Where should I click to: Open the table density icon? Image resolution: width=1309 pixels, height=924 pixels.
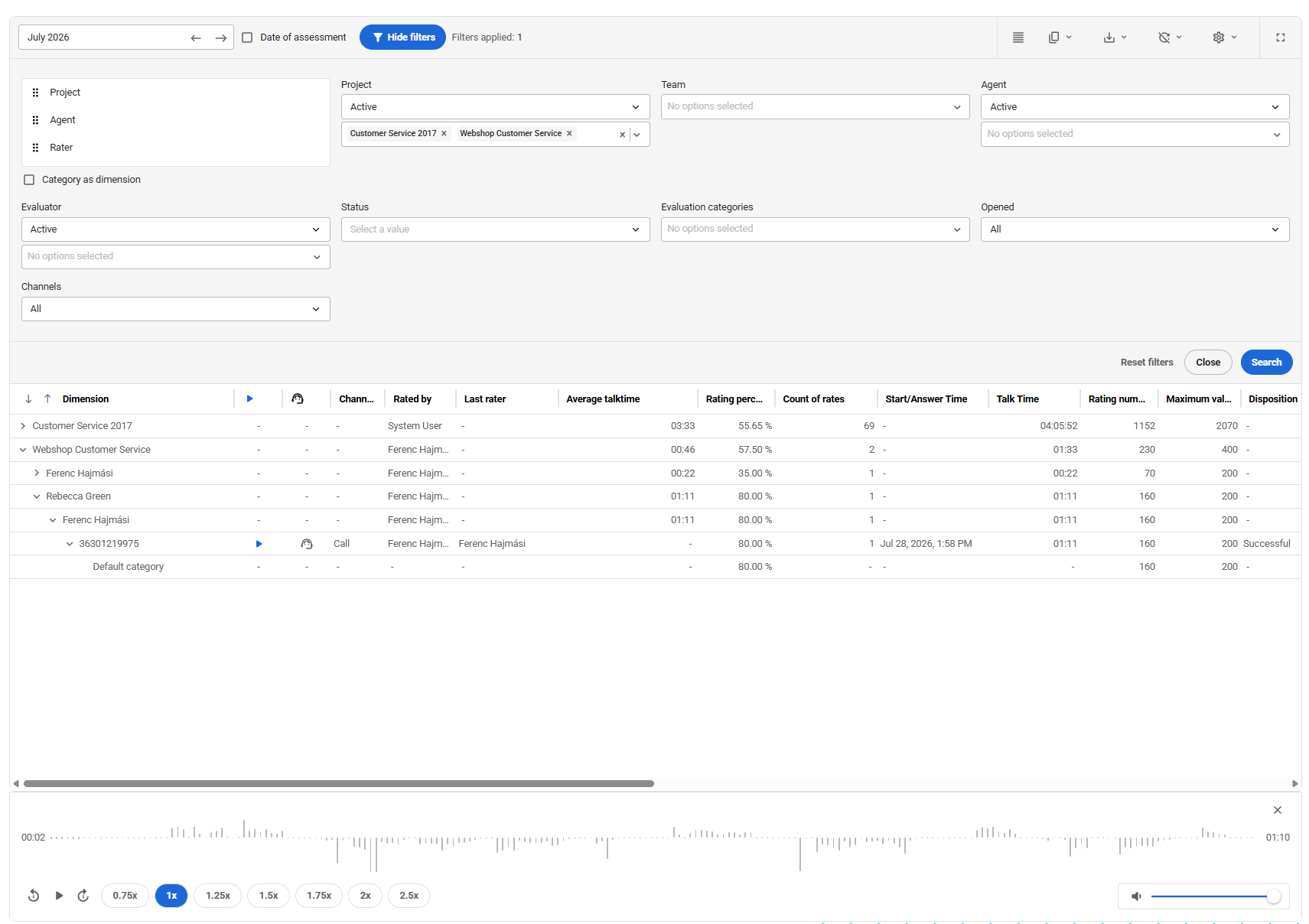1018,37
